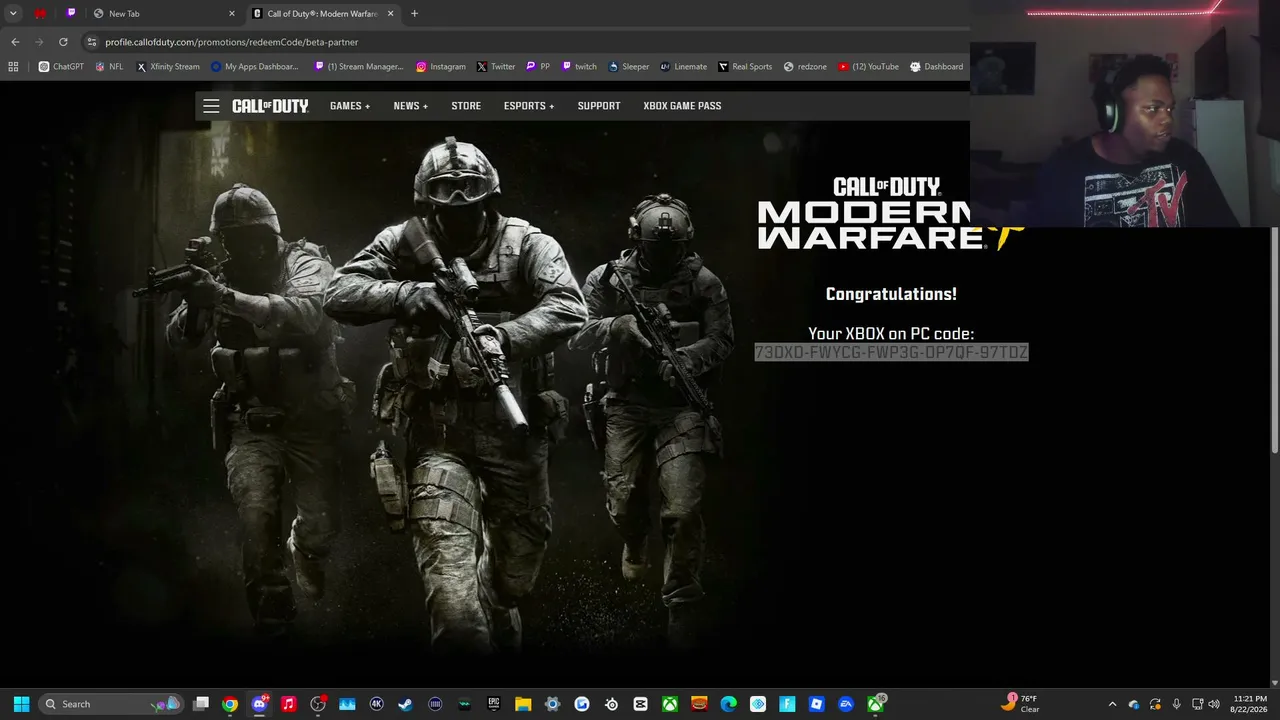
Task: Close the Call of Duty tab
Action: [391, 14]
